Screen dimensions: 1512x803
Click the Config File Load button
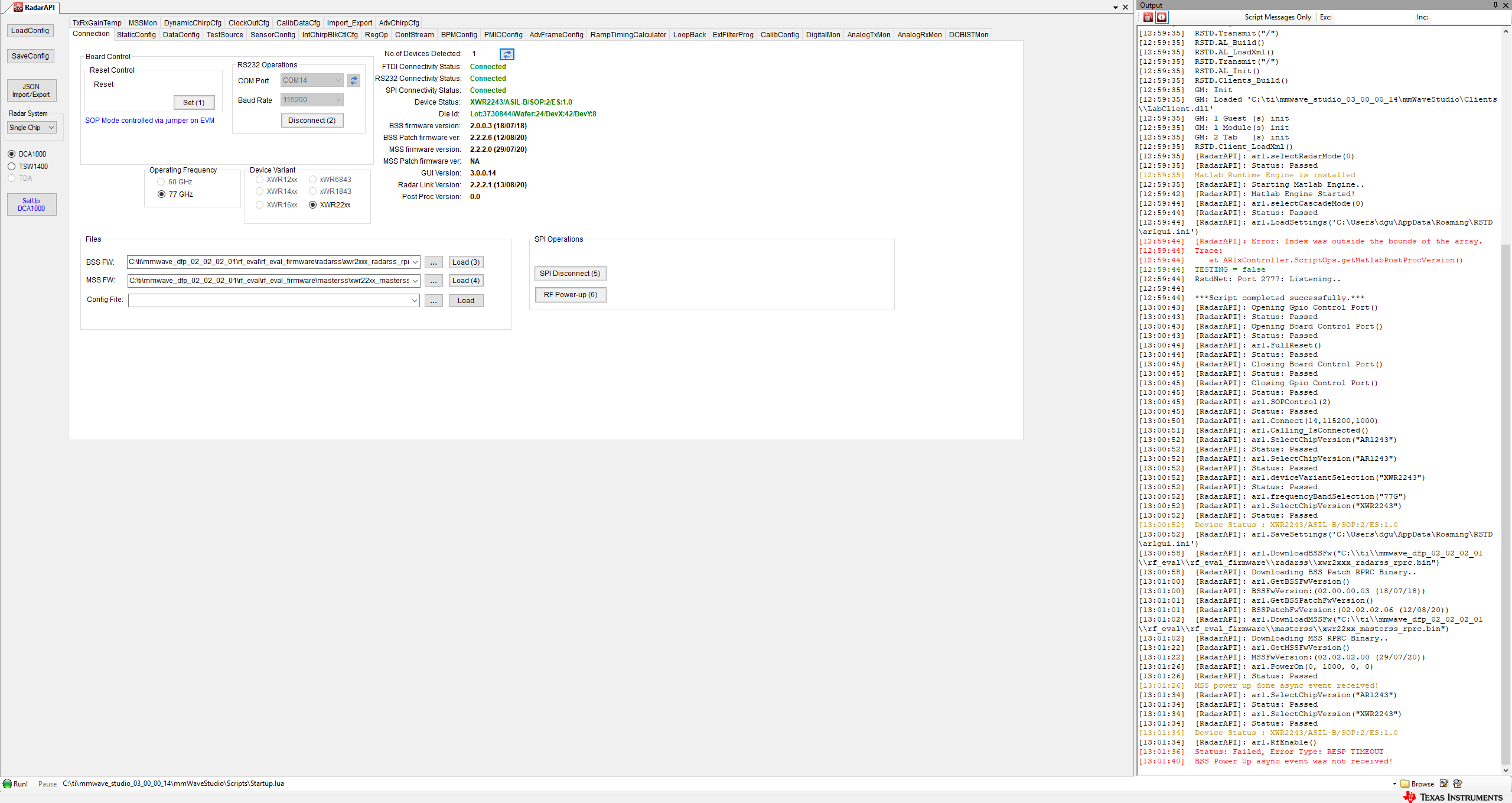click(x=466, y=301)
